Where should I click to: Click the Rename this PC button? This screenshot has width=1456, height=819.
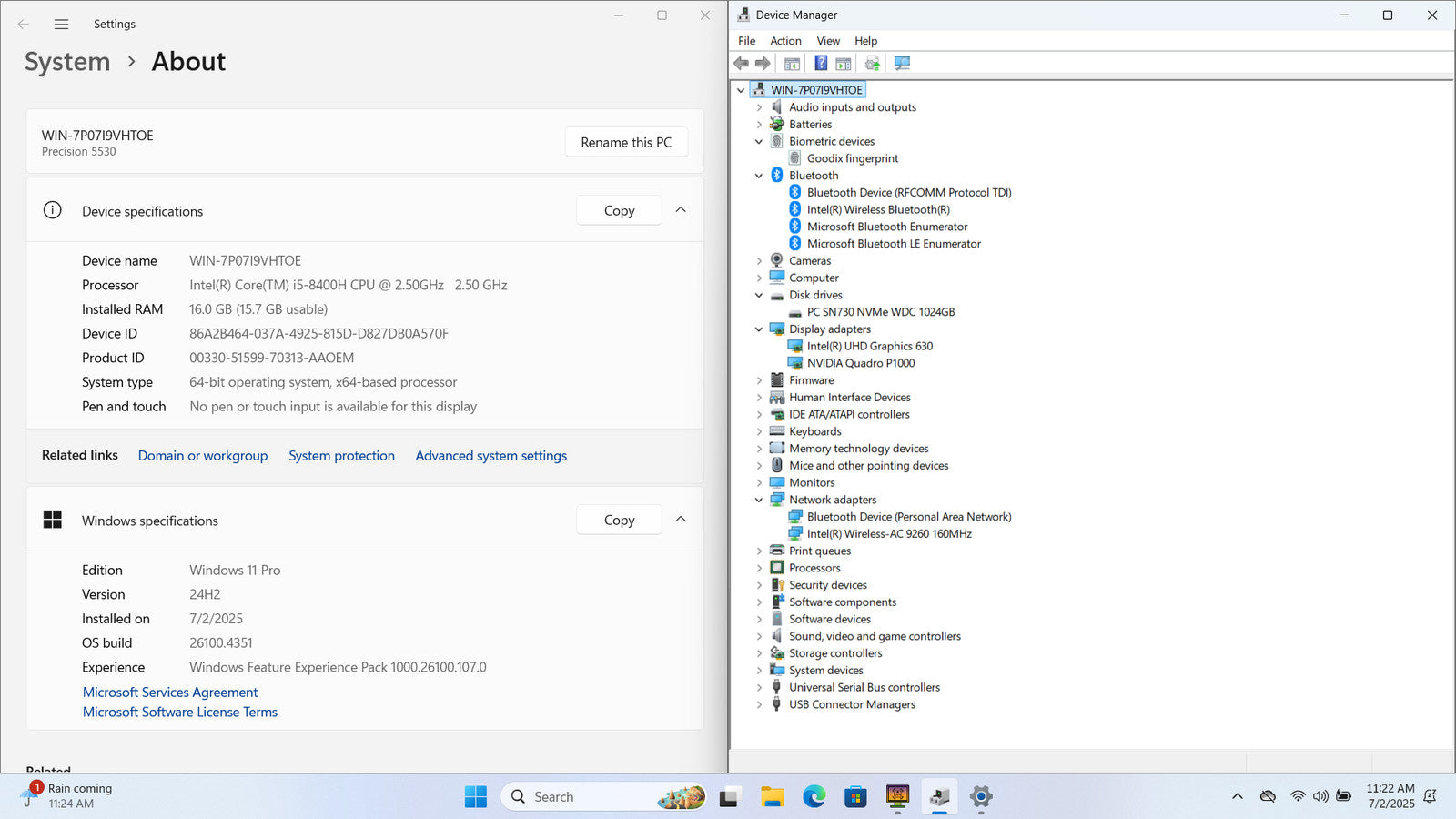pos(626,143)
